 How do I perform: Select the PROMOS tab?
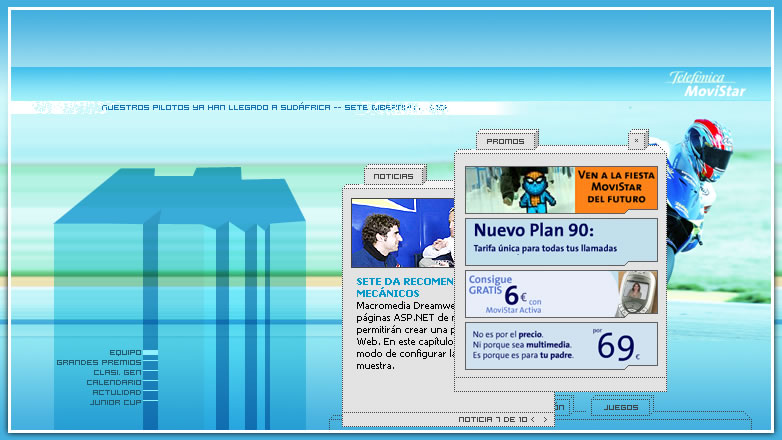(x=506, y=141)
